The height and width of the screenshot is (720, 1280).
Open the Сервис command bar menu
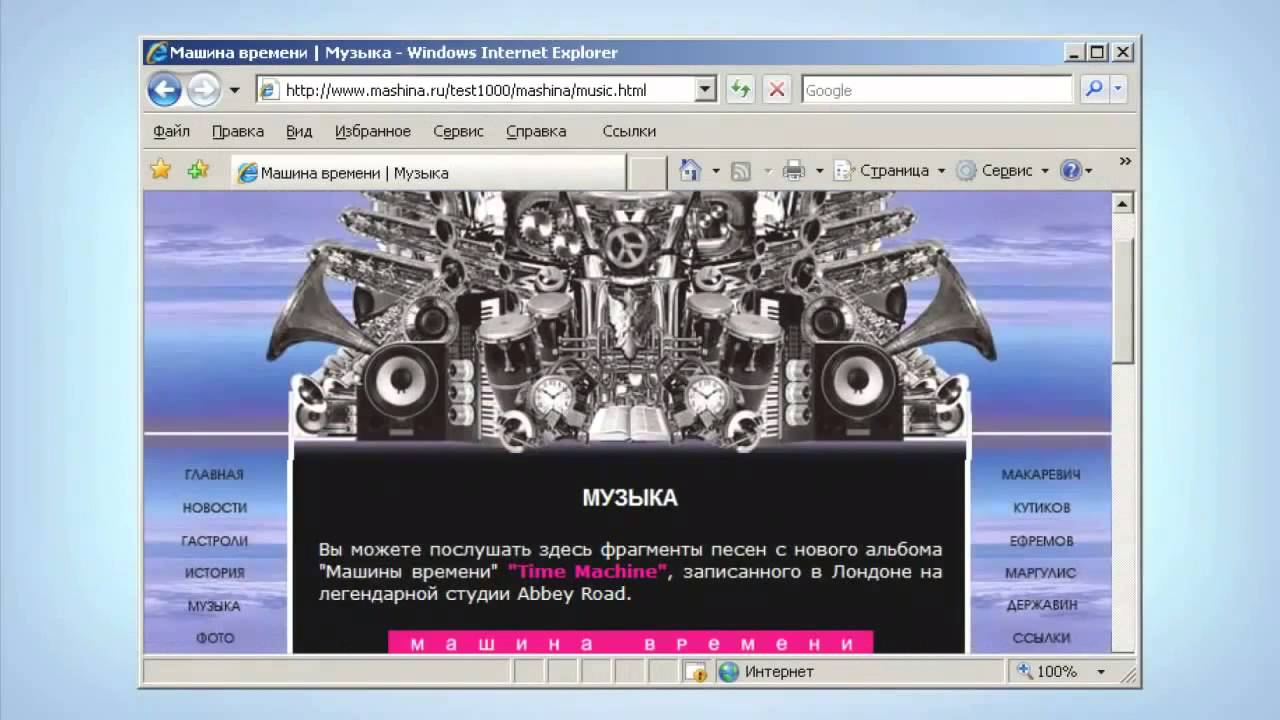[x=1003, y=171]
